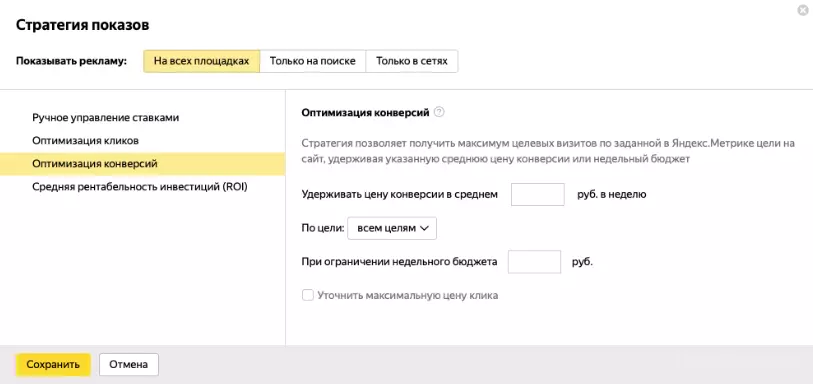Choose Только в сетях placement
The width and height of the screenshot is (813, 384).
412,61
